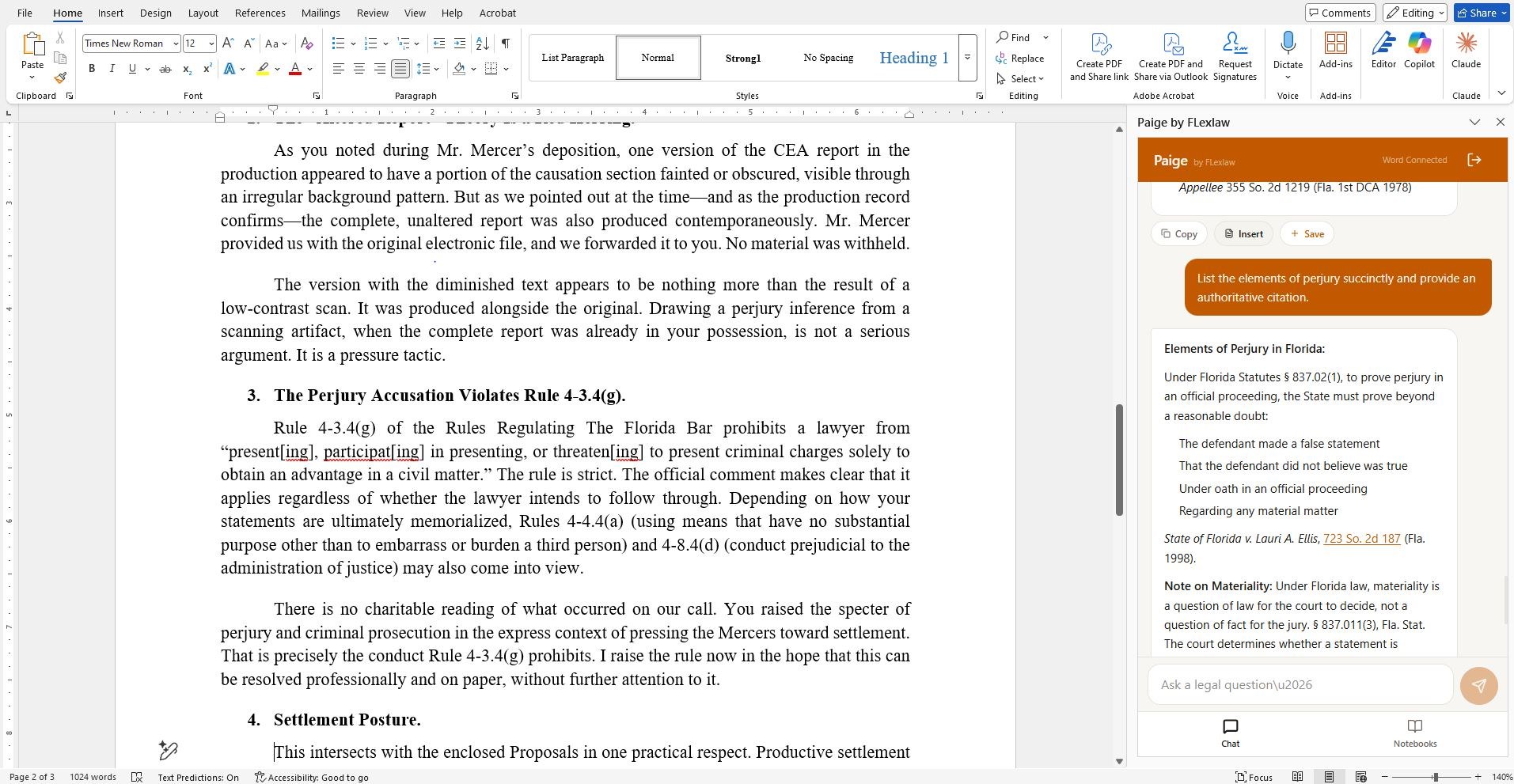Screen dimensions: 1514x784
Task: Open the font size dropdown
Action: (211, 44)
